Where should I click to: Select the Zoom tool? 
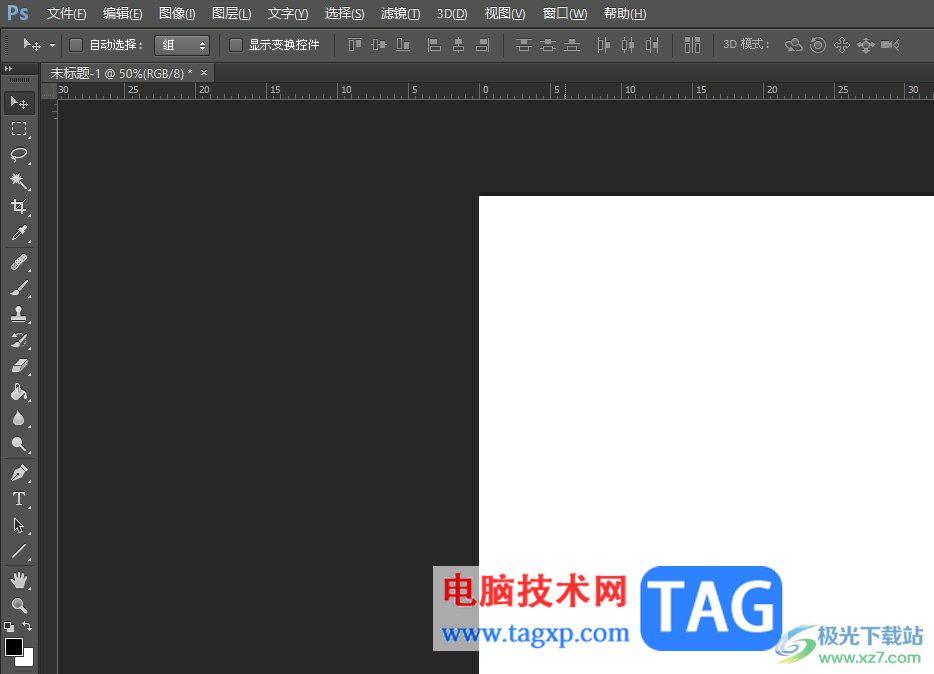point(19,606)
